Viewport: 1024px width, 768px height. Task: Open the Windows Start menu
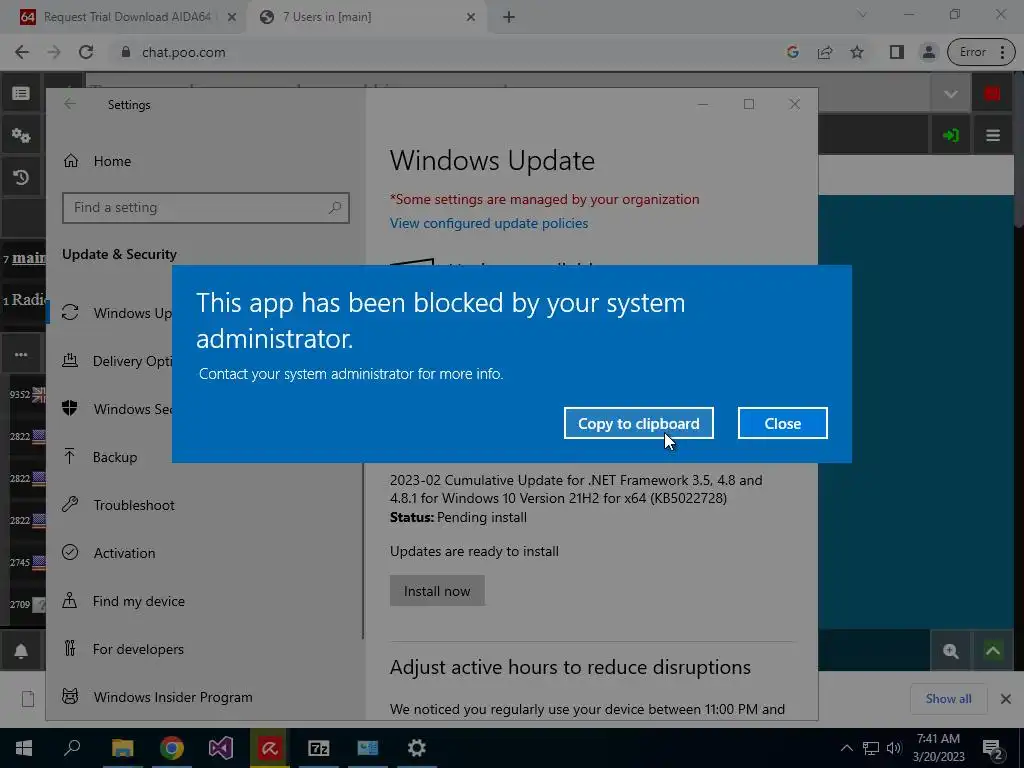[24, 748]
